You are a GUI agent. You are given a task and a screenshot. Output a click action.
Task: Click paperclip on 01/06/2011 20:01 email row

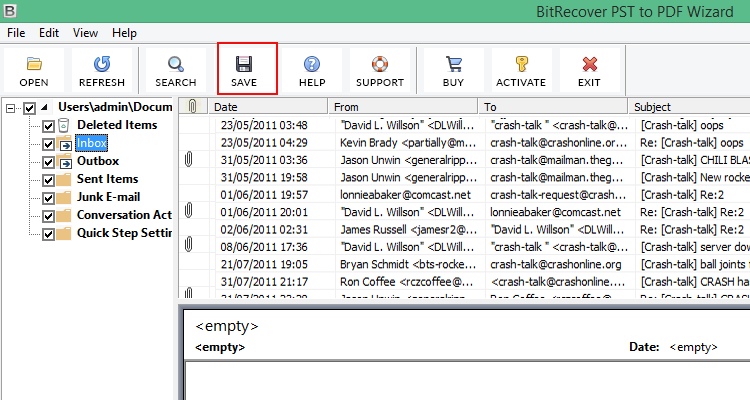pyautogui.click(x=189, y=210)
